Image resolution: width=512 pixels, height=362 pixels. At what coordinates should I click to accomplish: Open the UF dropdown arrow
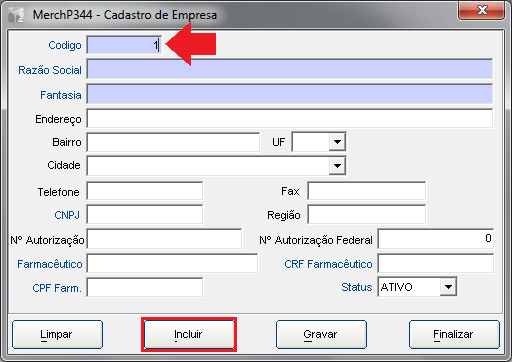tap(337, 142)
